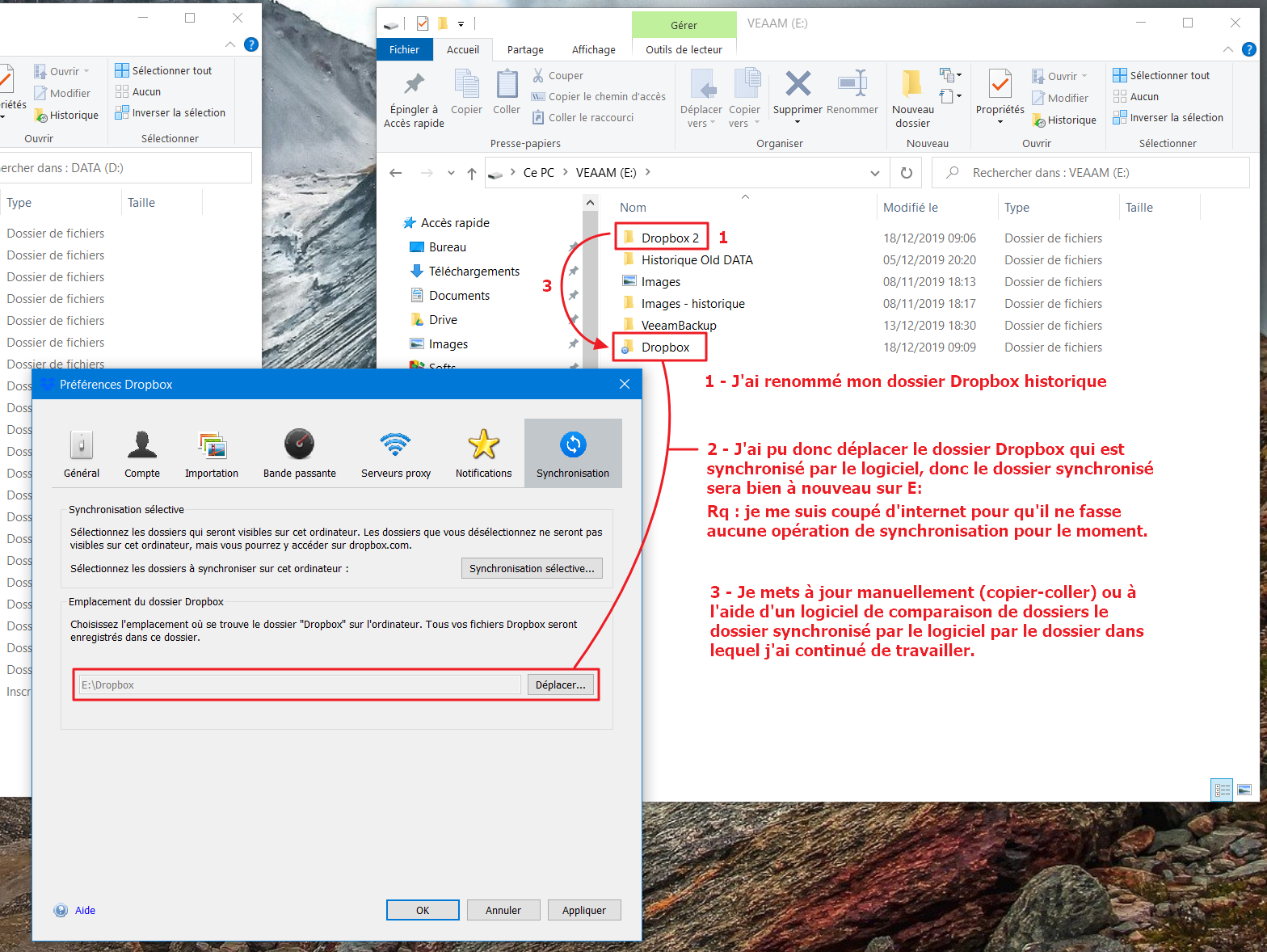Open the Général preferences tab

coord(82,453)
